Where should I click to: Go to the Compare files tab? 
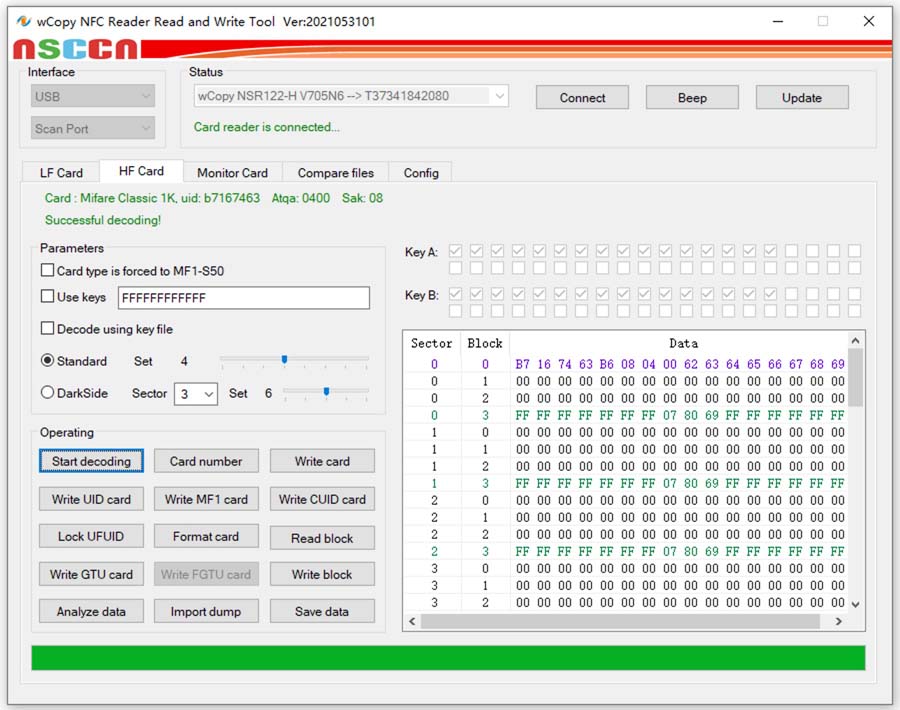335,173
